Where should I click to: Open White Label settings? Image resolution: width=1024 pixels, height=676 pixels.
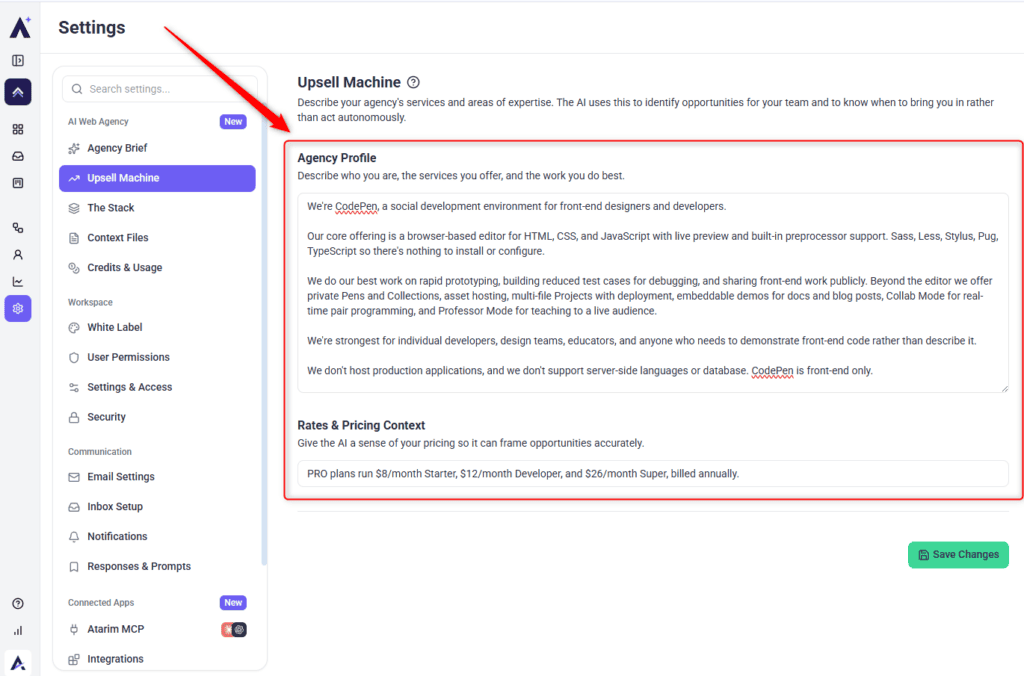pos(157,327)
